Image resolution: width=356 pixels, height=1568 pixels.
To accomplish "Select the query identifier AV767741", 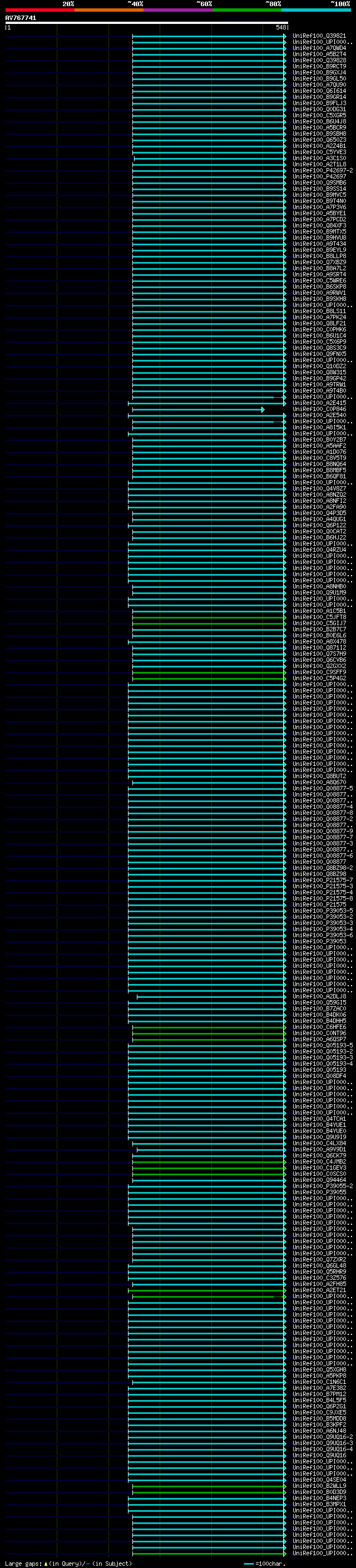I will pos(21,18).
